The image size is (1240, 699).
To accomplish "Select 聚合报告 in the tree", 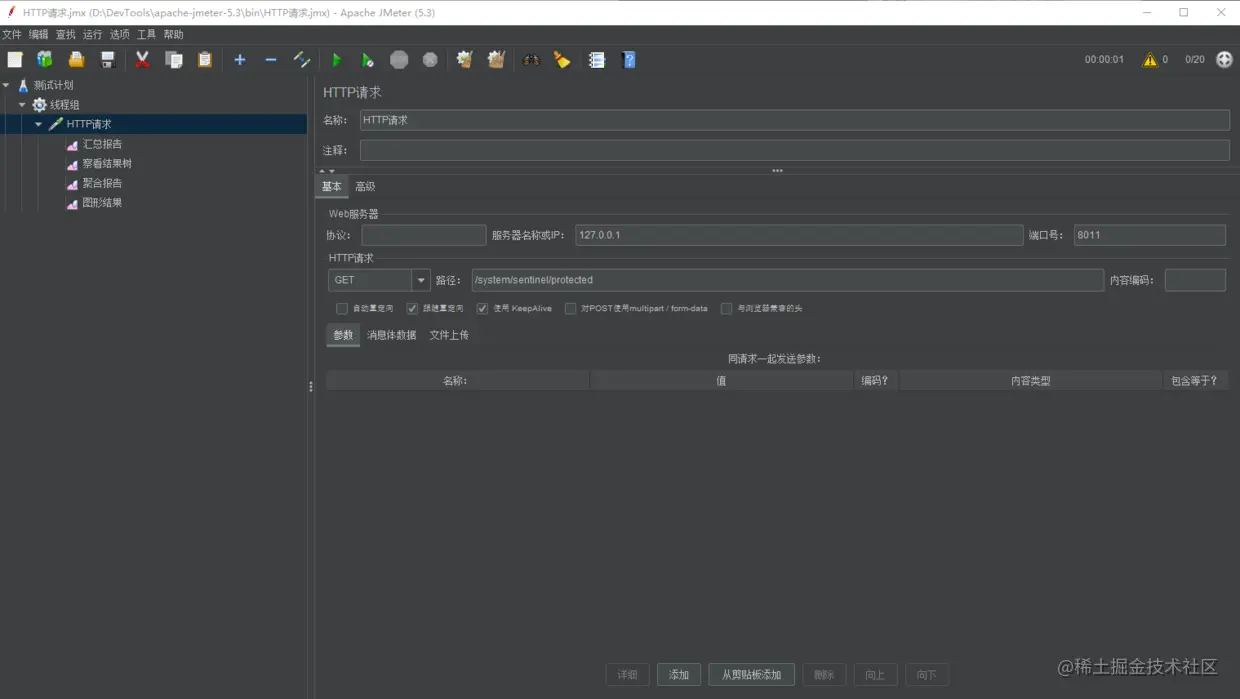I will [102, 183].
